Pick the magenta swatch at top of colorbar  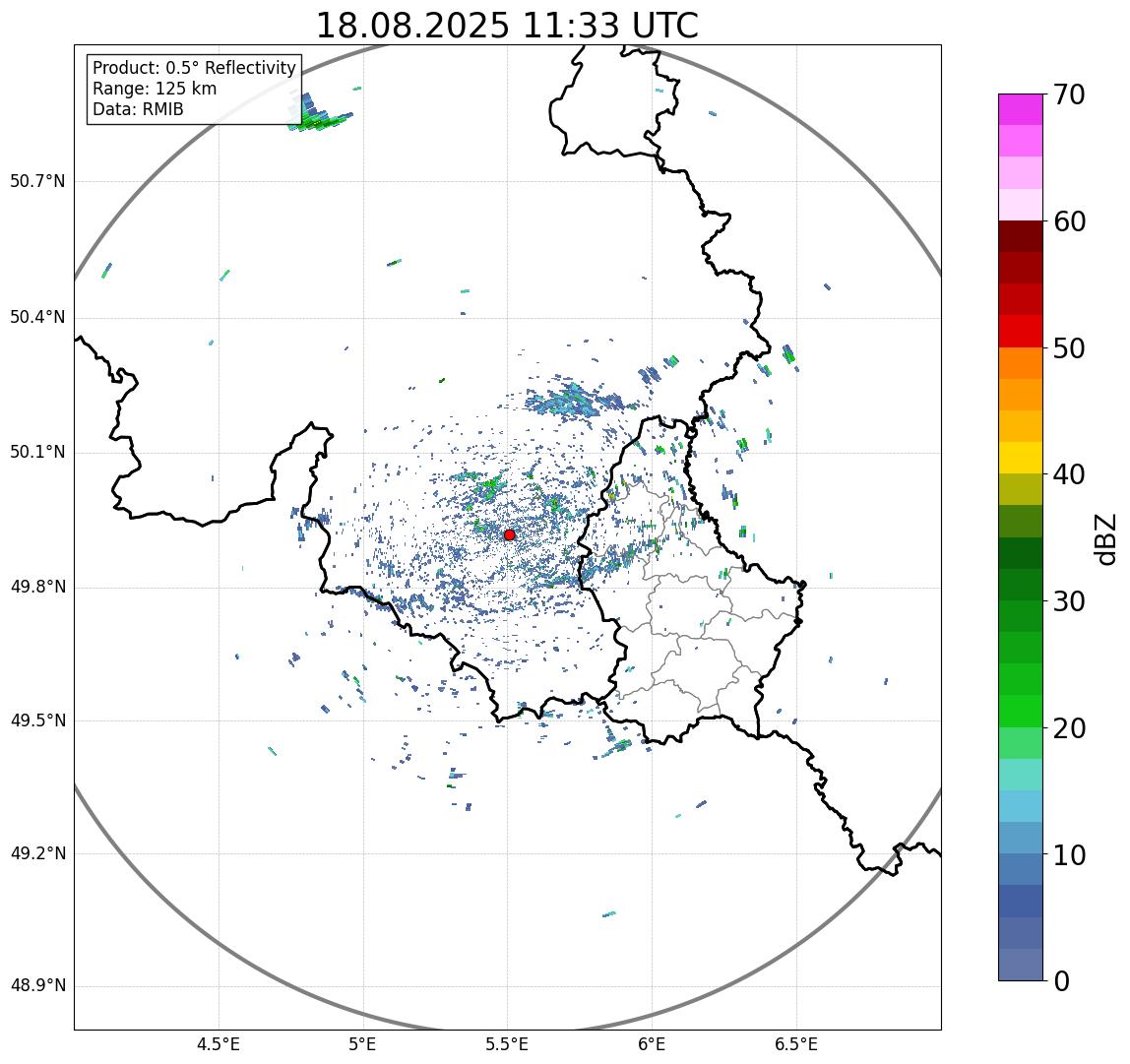1021,109
